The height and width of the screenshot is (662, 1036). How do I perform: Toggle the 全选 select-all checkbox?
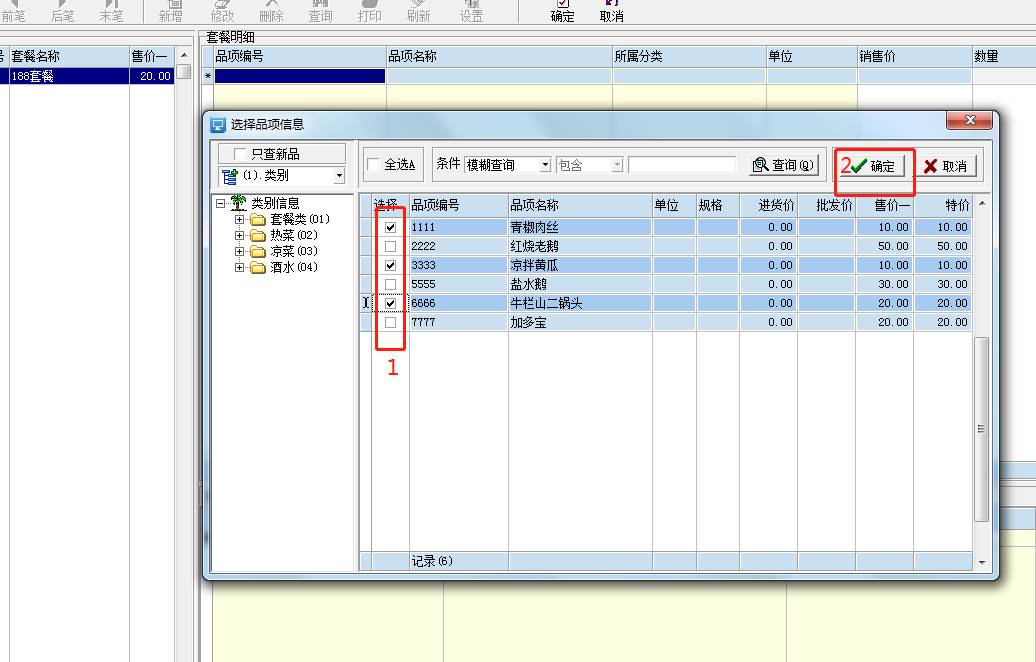click(x=373, y=165)
